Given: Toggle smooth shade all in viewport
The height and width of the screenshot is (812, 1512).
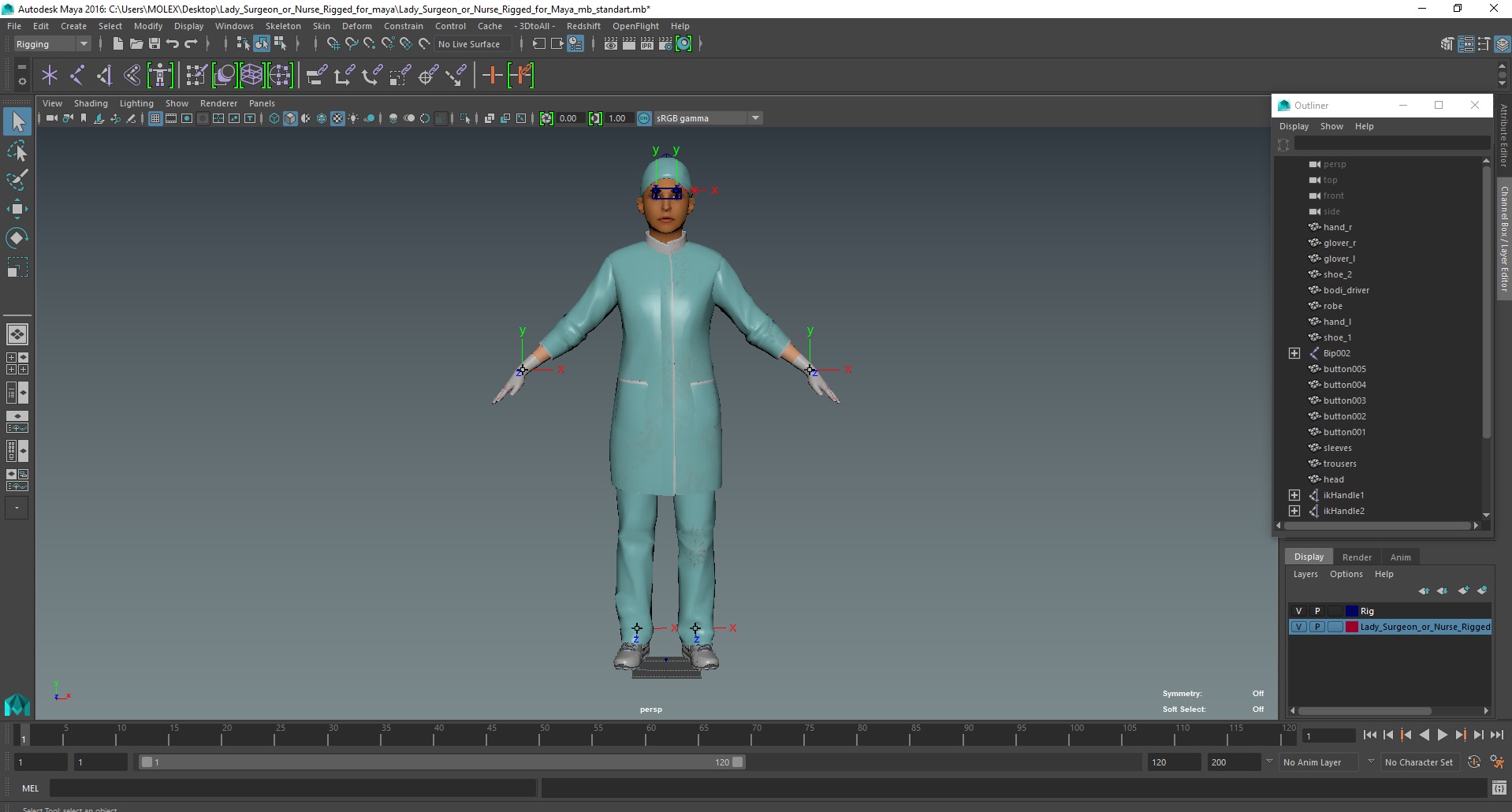Looking at the screenshot, I should (x=290, y=118).
